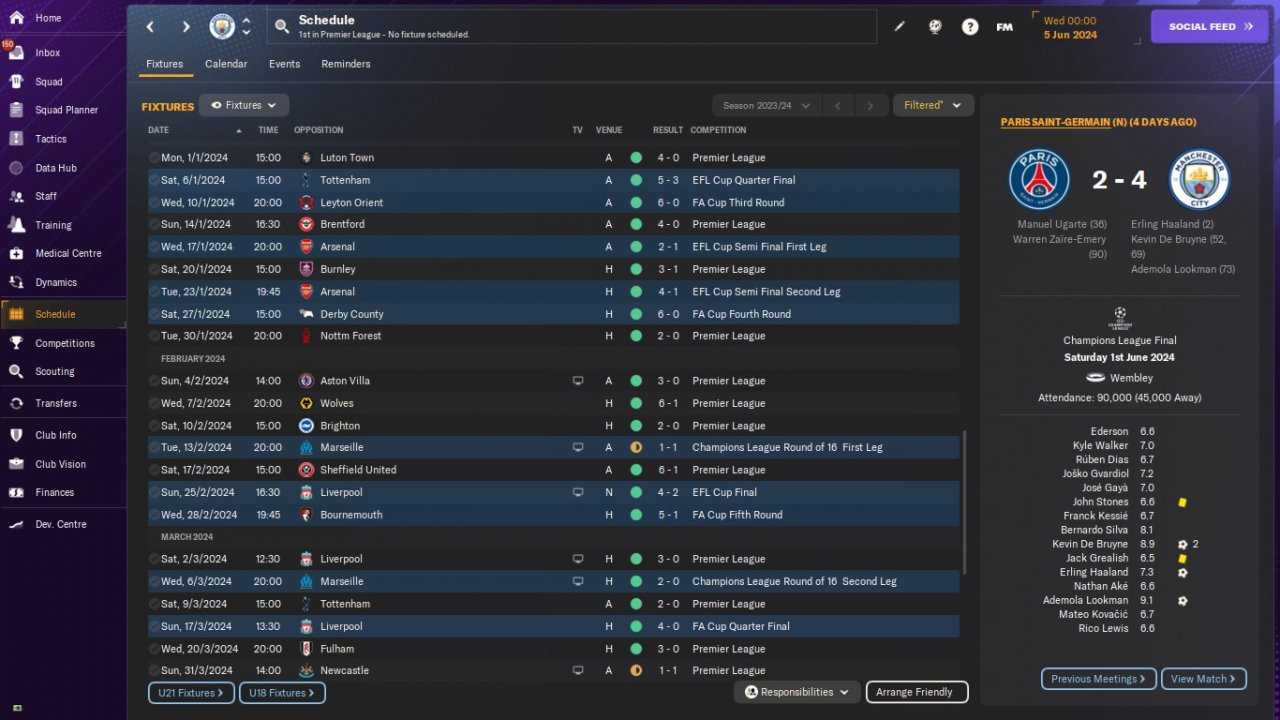Expand the Filtered dropdown
The image size is (1280, 720).
933,105
